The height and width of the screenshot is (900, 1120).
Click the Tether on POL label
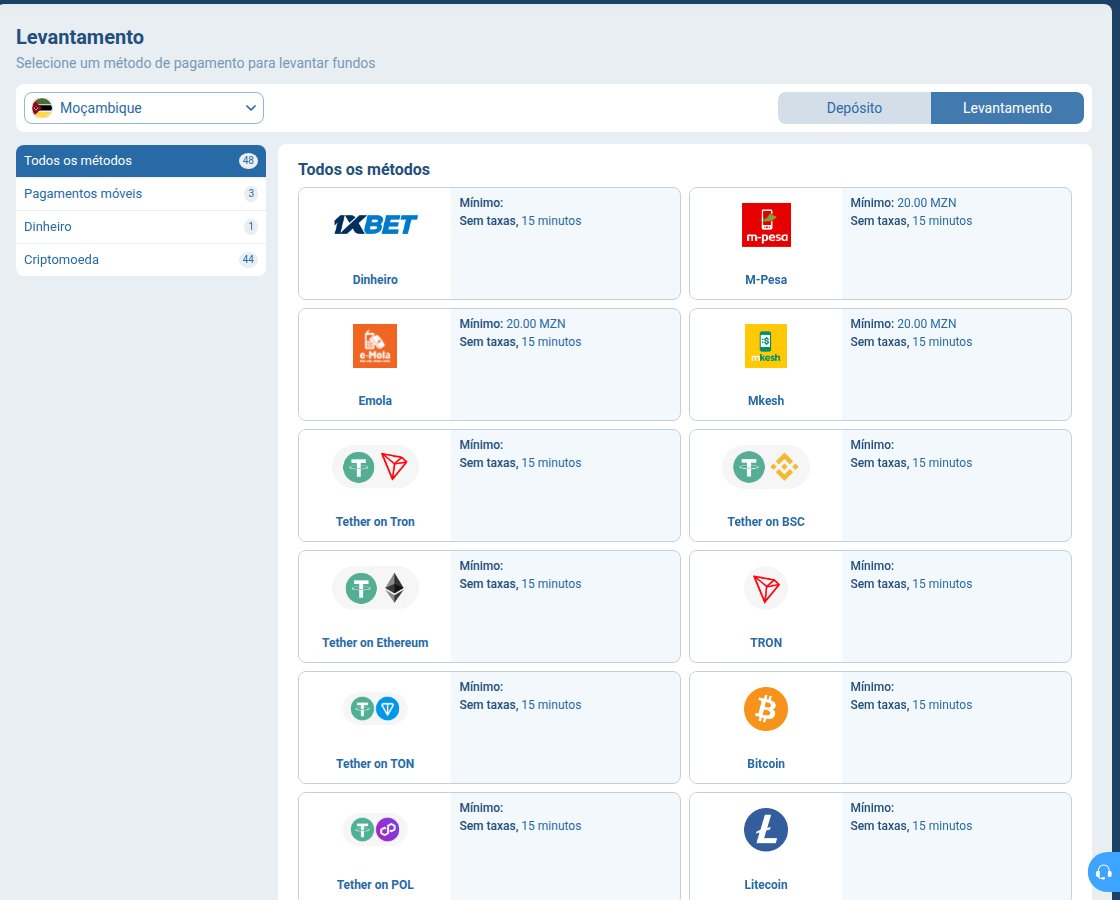(375, 884)
